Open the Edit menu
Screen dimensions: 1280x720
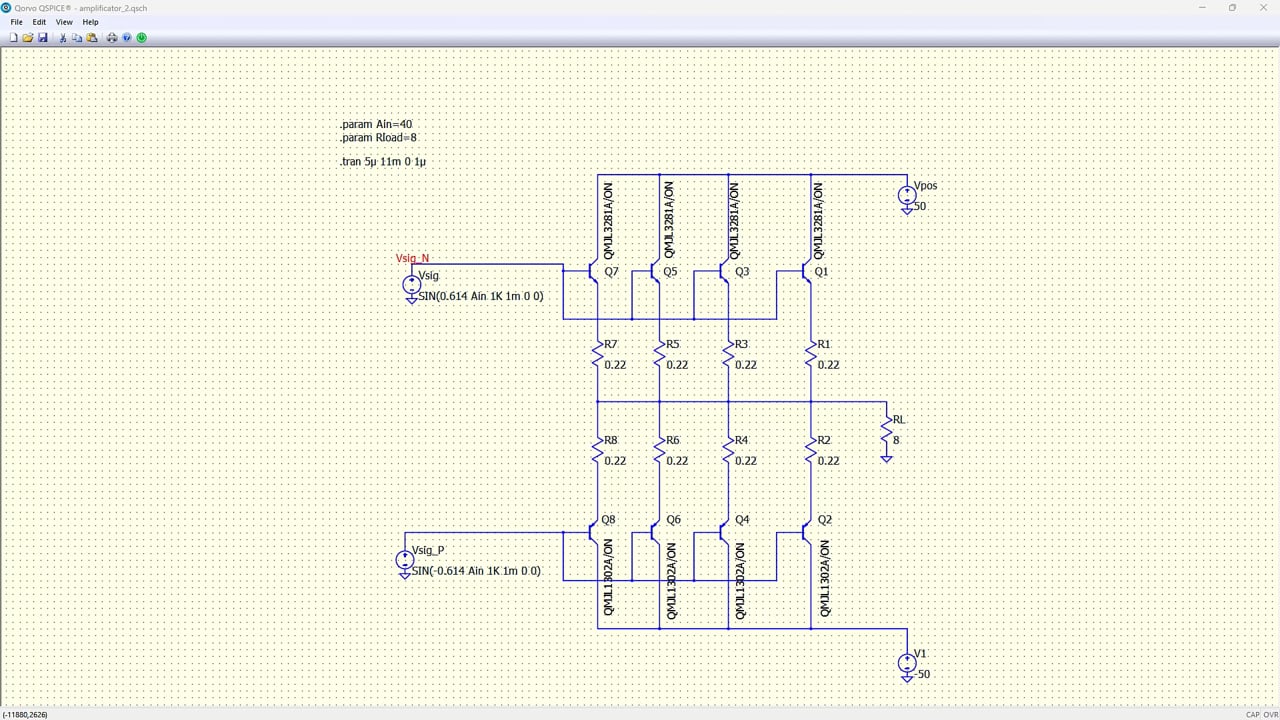pyautogui.click(x=39, y=22)
